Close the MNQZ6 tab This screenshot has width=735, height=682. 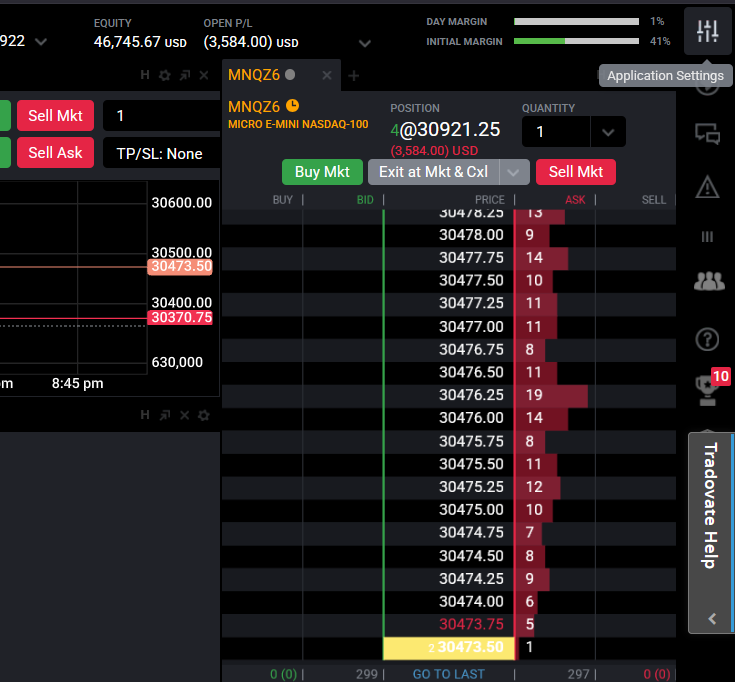click(327, 75)
